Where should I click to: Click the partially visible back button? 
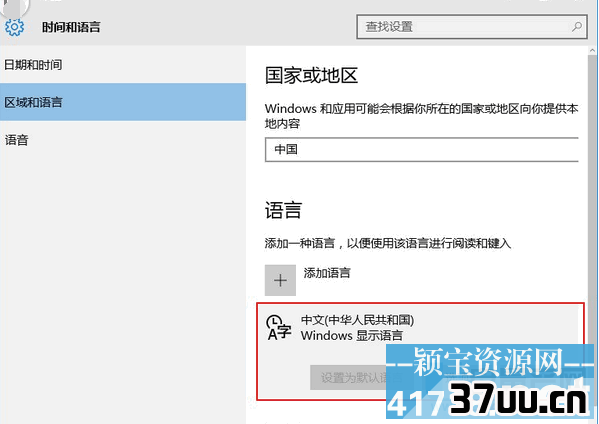tap(15, 6)
